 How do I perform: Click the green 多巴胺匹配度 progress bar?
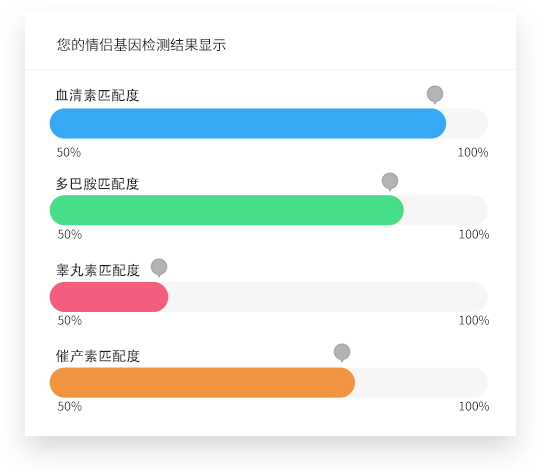(227, 210)
